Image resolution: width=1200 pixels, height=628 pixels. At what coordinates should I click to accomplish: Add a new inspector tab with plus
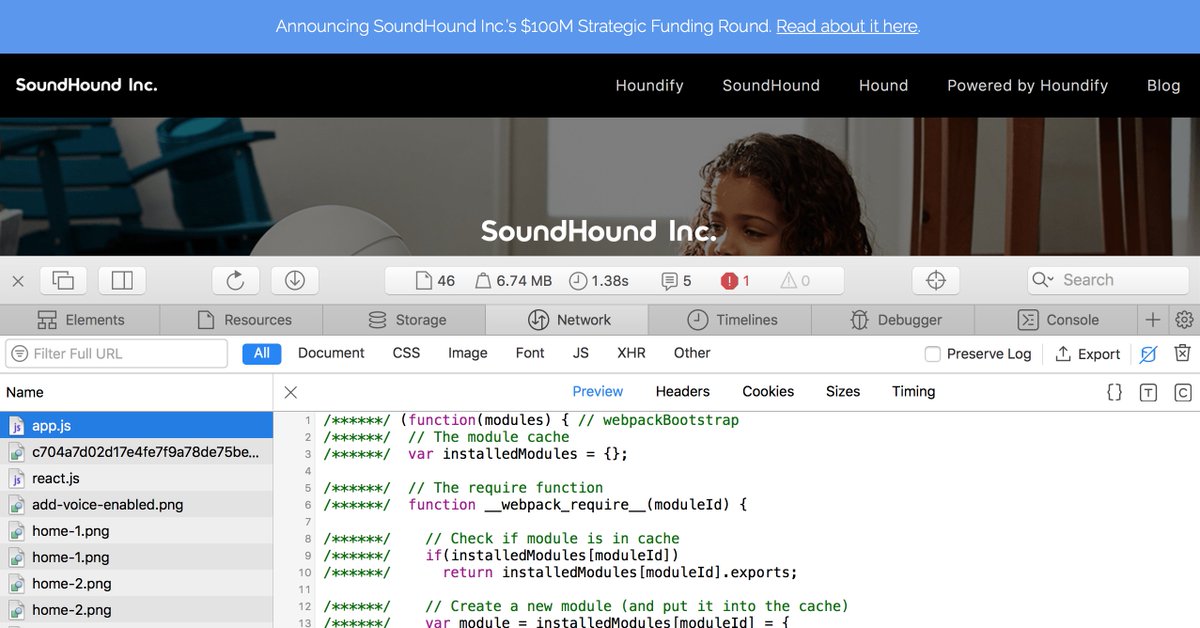coord(1153,320)
